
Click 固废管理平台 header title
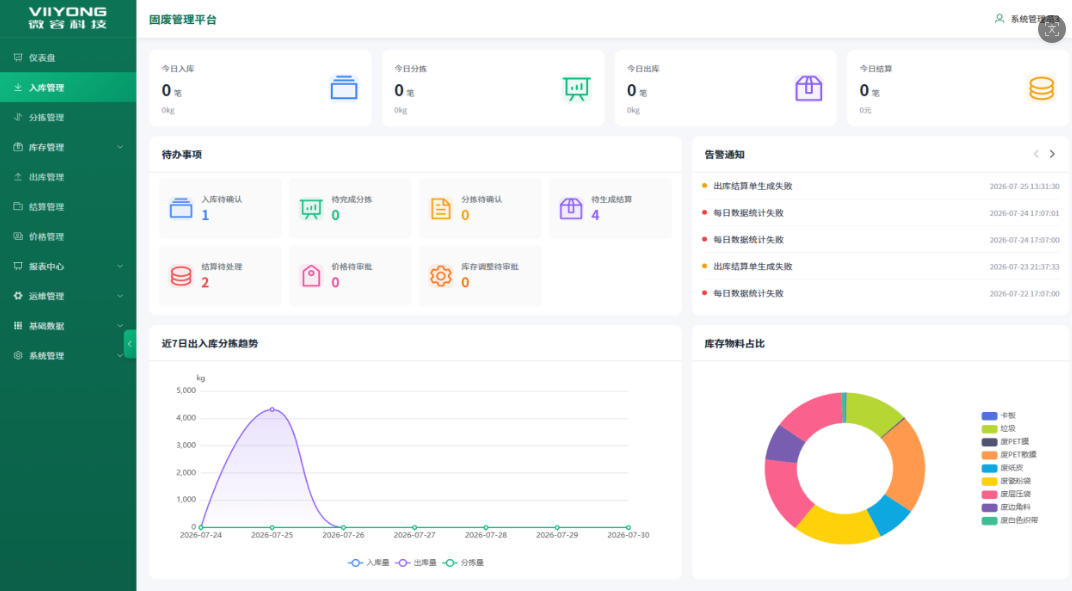pos(183,19)
